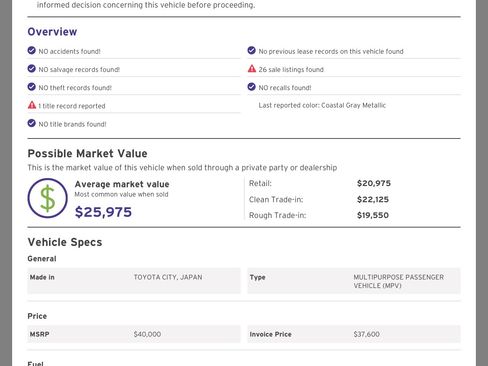Viewport: 488px width, 366px height.
Task: Select the $22,125 clean trade-in value
Action: 373,200
